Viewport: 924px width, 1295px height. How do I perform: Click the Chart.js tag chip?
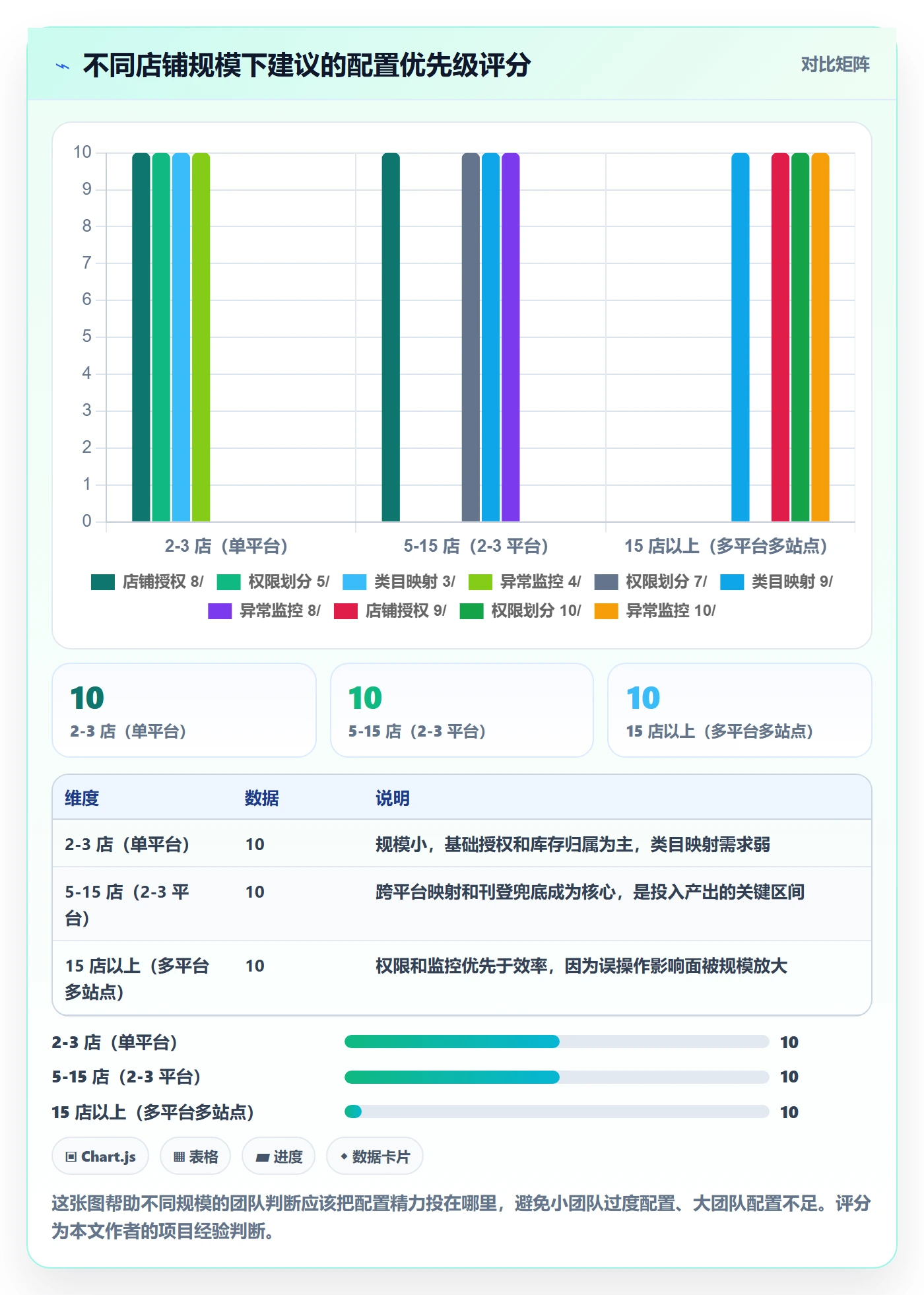[x=100, y=1156]
